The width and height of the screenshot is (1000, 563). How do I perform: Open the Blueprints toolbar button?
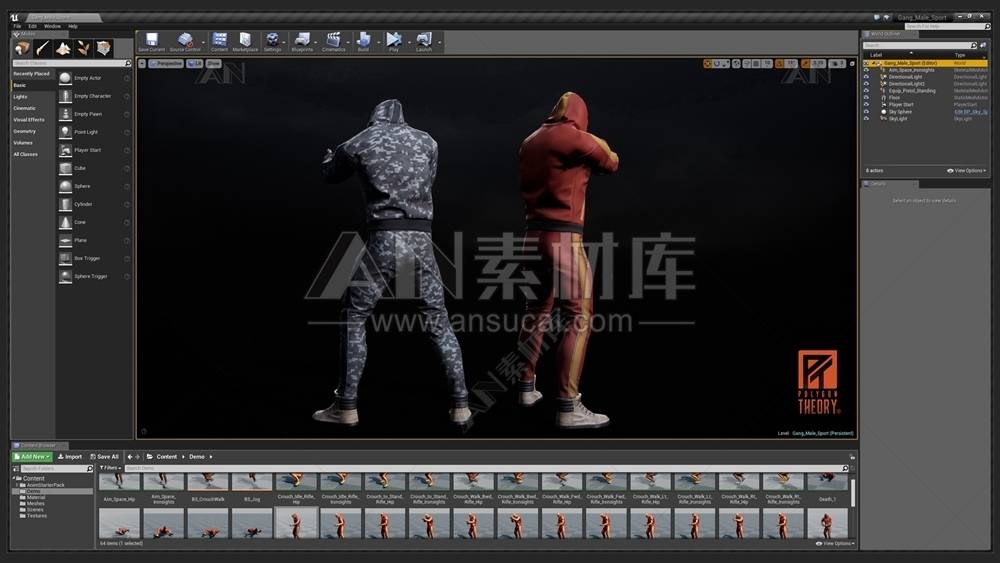[x=302, y=42]
